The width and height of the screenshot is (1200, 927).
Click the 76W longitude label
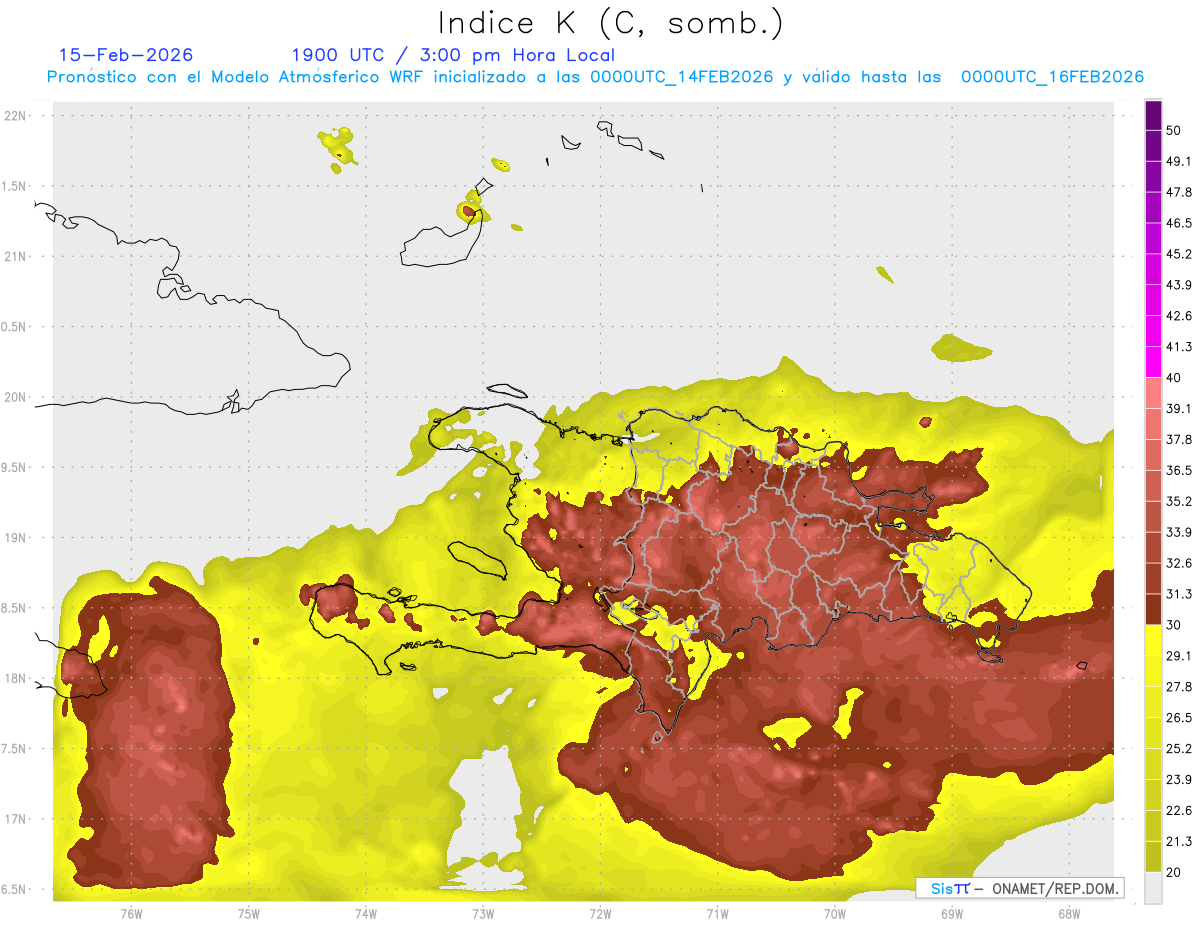[x=131, y=914]
